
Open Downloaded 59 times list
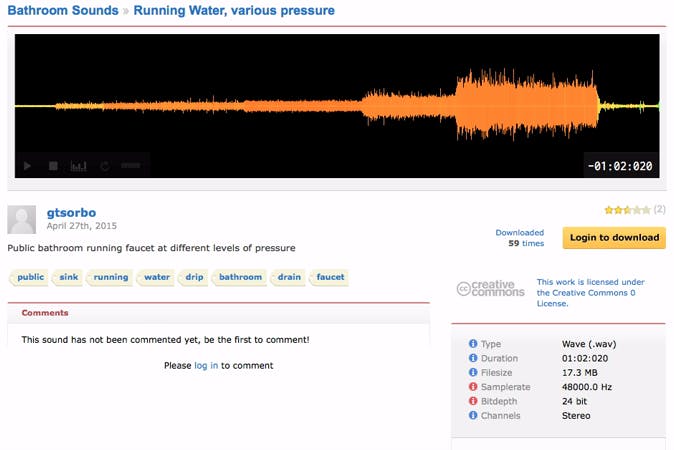coord(520,238)
